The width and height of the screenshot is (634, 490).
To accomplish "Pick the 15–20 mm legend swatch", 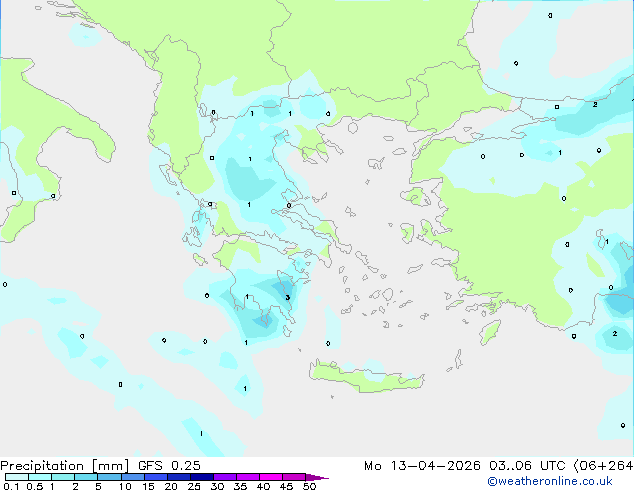I will point(155,477).
